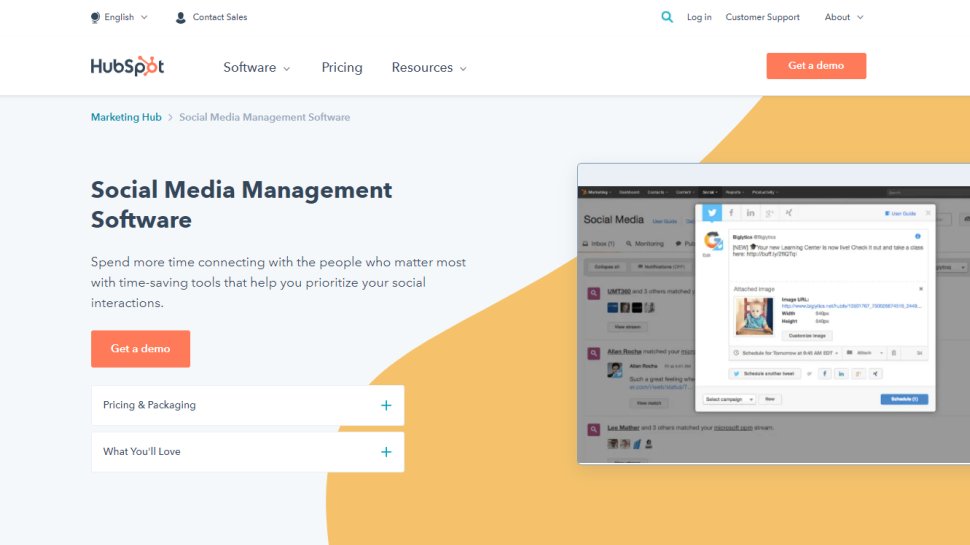Click the View stream button
Screen dimensions: 970x545
tap(627, 327)
